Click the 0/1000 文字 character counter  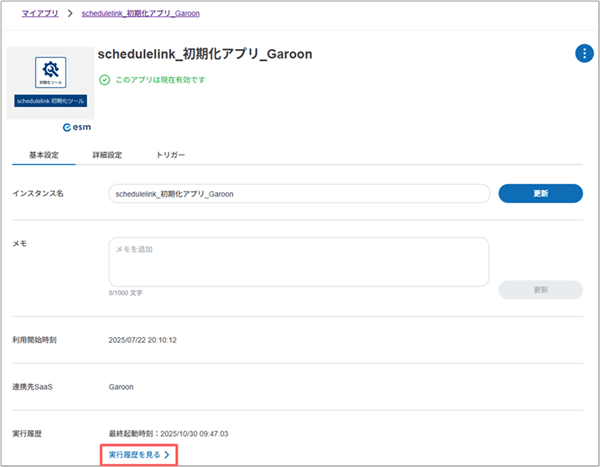point(126,294)
